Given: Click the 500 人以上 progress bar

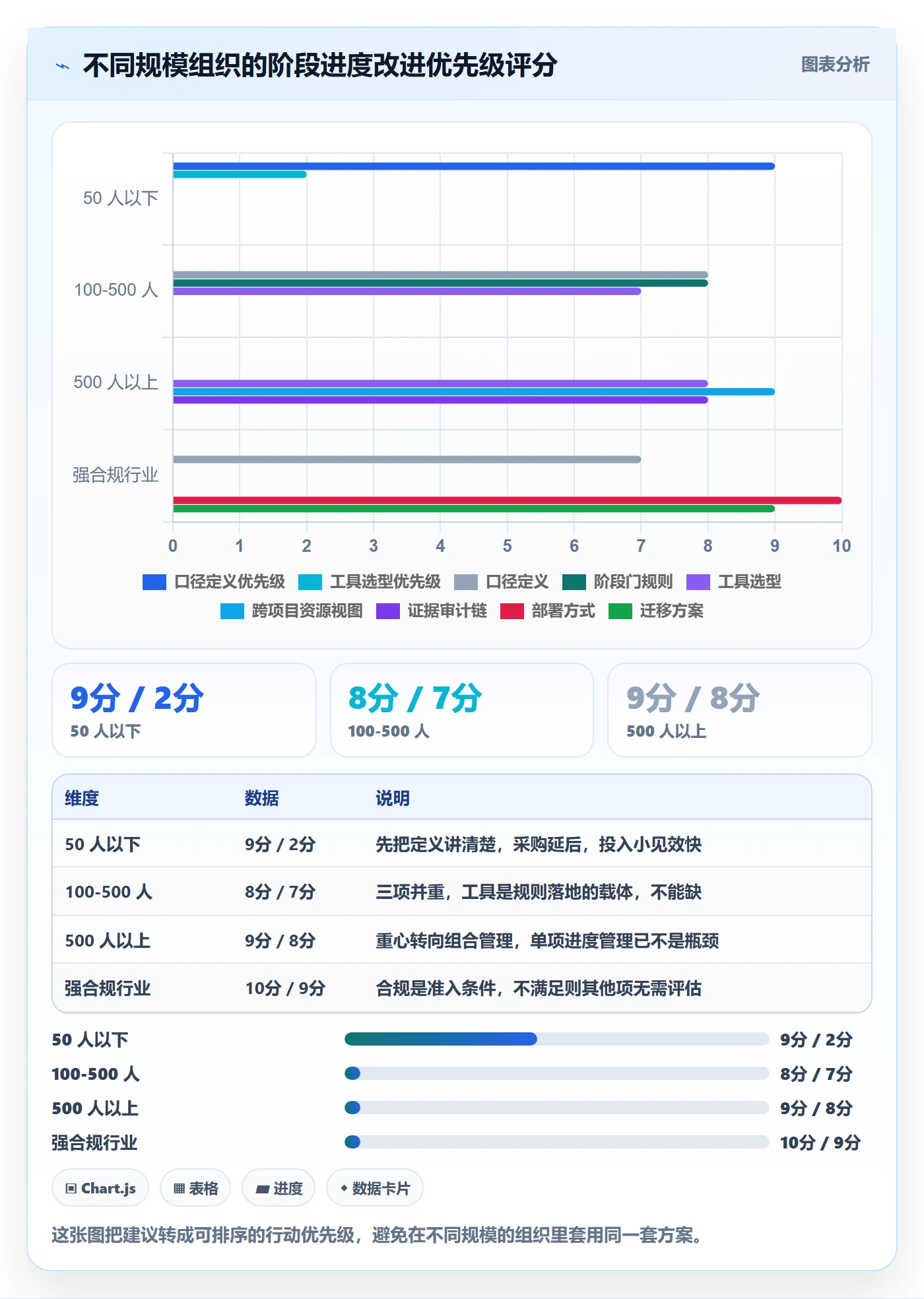Looking at the screenshot, I should (556, 1108).
